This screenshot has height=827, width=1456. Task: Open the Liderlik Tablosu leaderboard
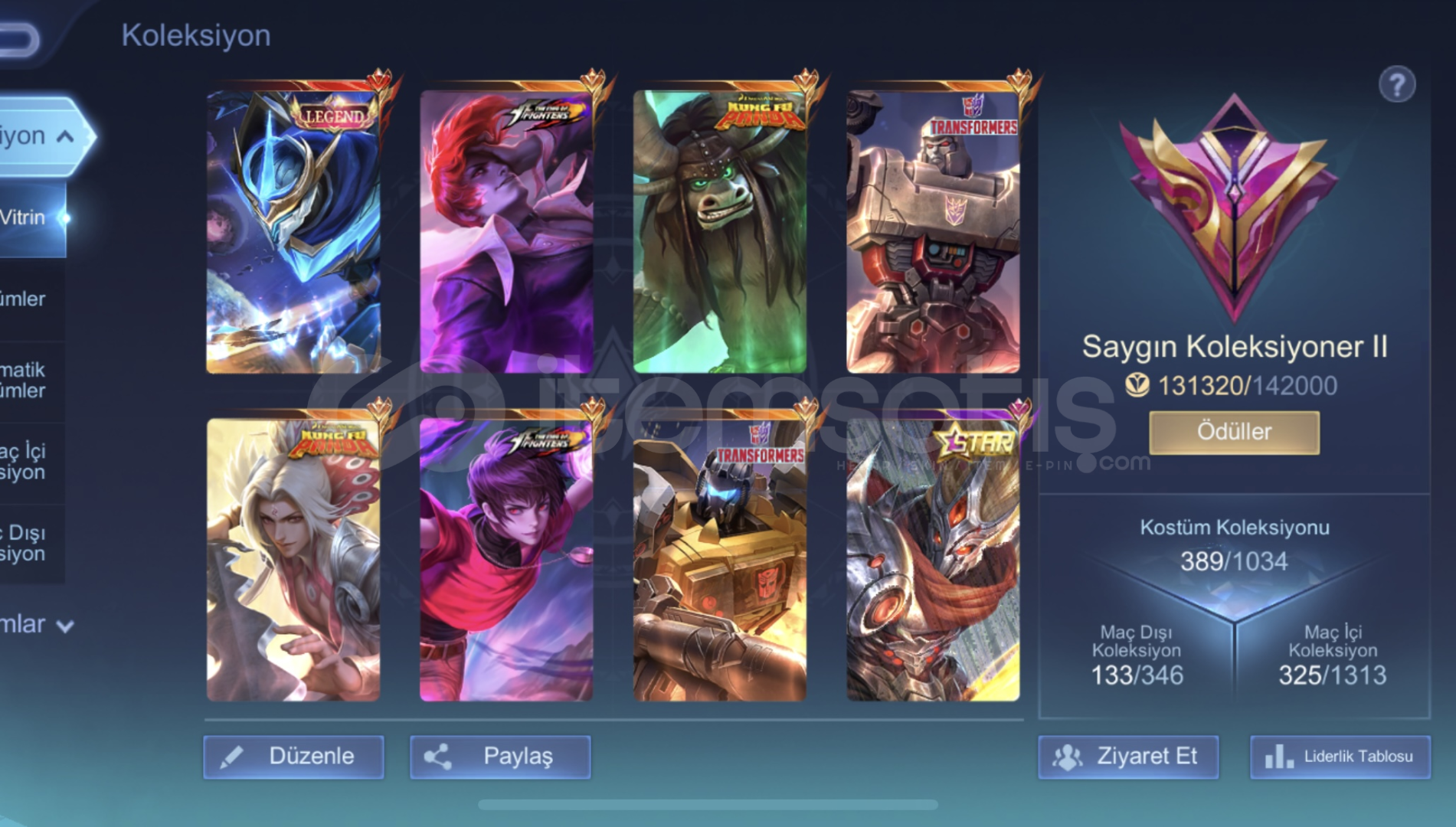click(1340, 757)
